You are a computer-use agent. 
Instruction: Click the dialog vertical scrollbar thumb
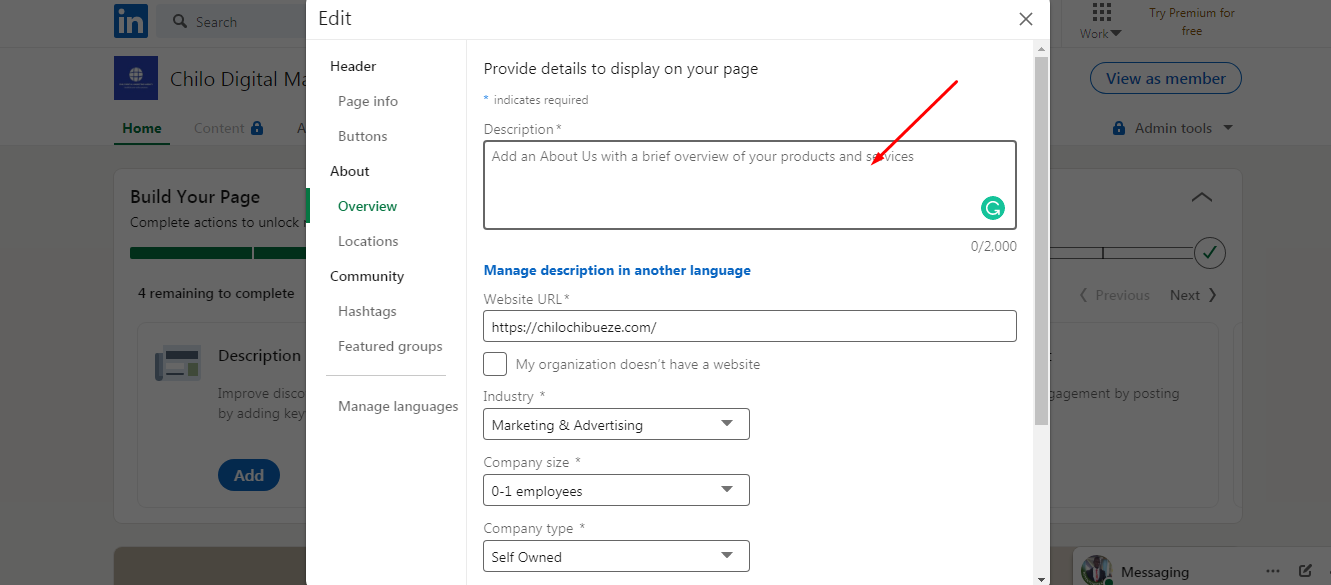coord(1041,240)
